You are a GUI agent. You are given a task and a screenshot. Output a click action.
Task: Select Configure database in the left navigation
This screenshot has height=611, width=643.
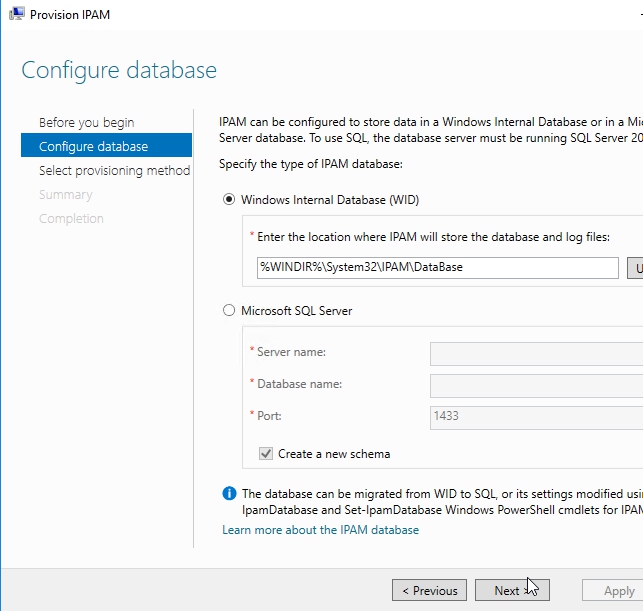[x=93, y=147]
